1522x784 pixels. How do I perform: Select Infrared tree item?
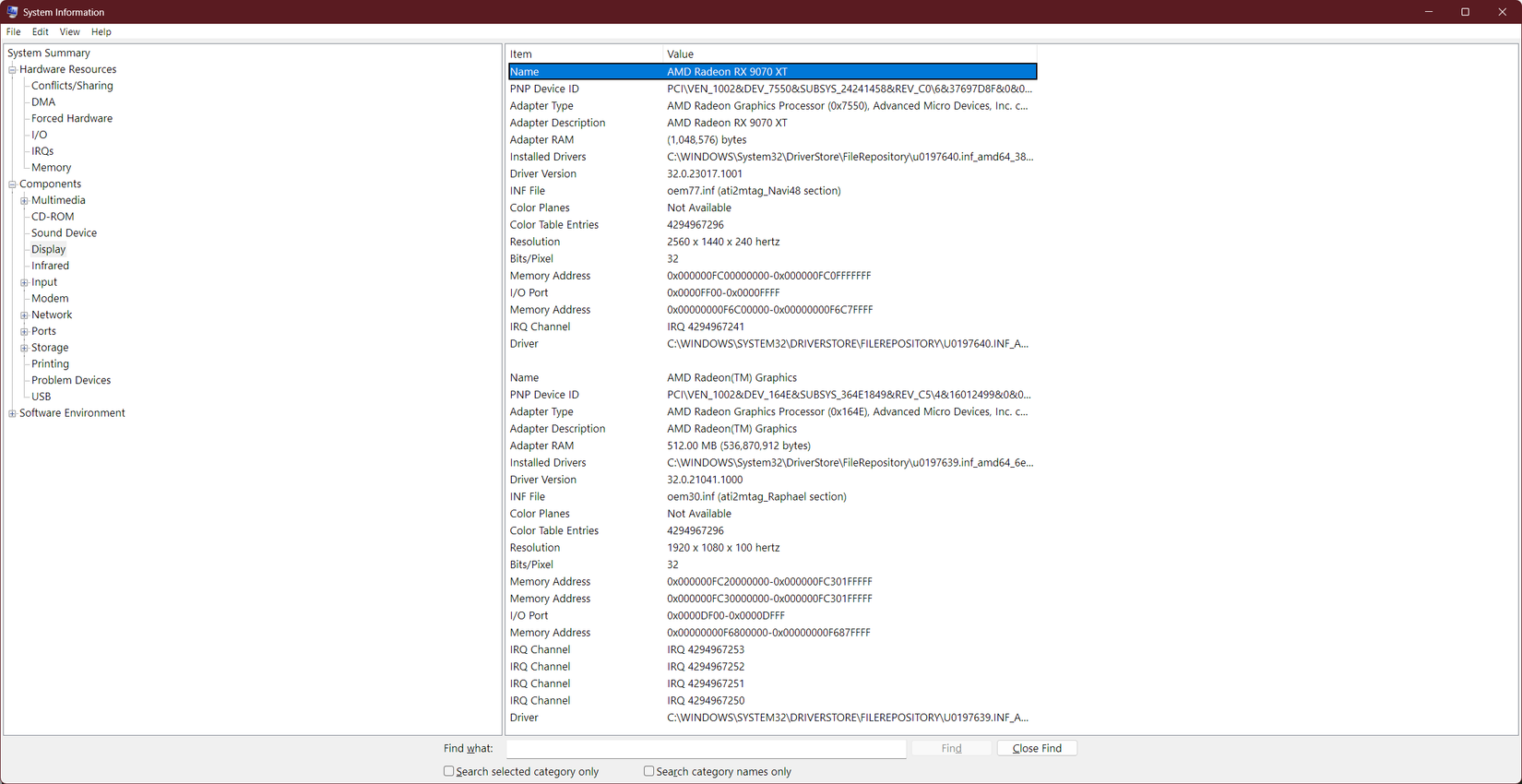click(50, 266)
